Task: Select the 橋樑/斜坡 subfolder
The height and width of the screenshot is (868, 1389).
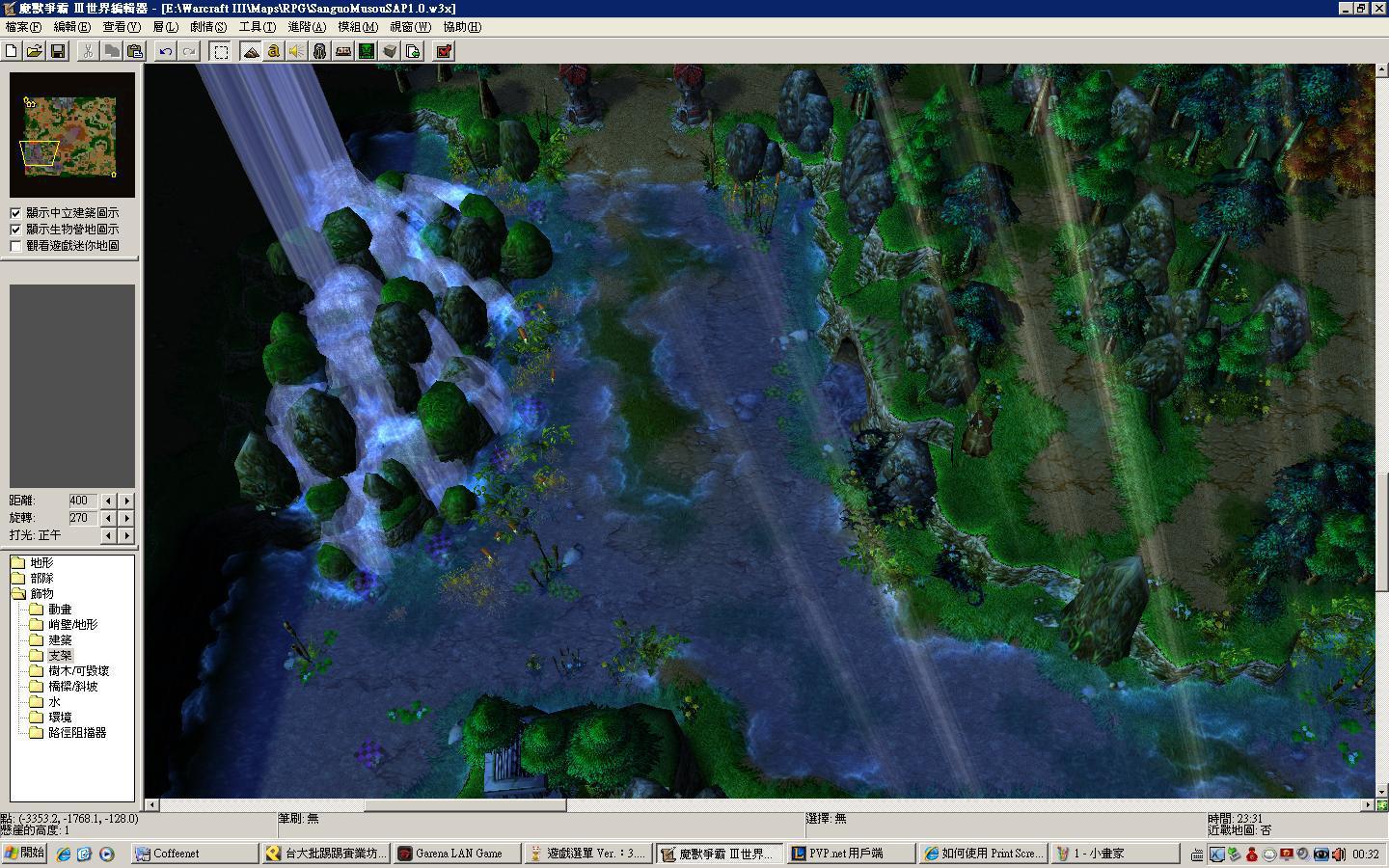Action: coord(64,687)
